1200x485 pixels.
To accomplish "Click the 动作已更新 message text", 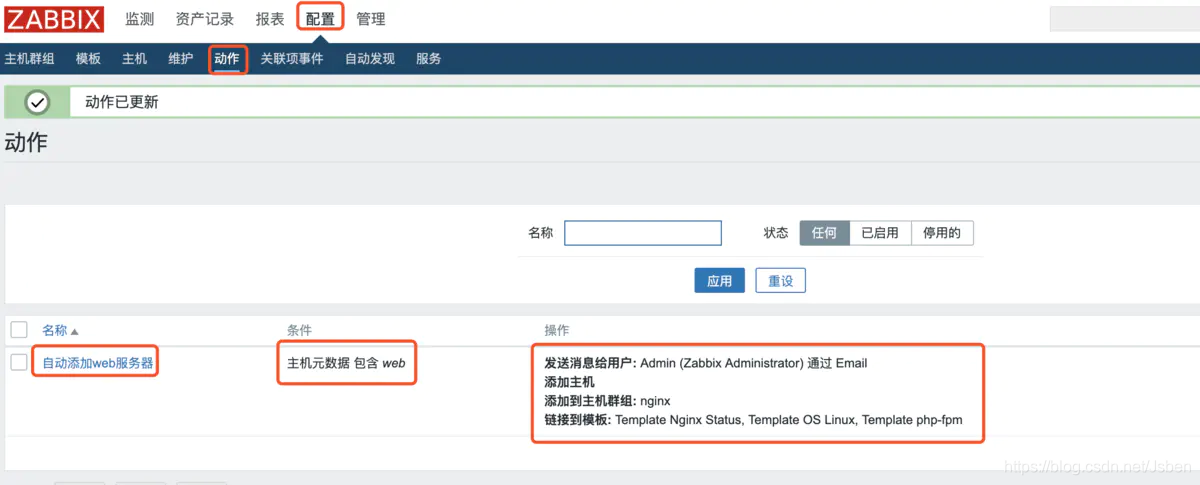I will click(122, 102).
